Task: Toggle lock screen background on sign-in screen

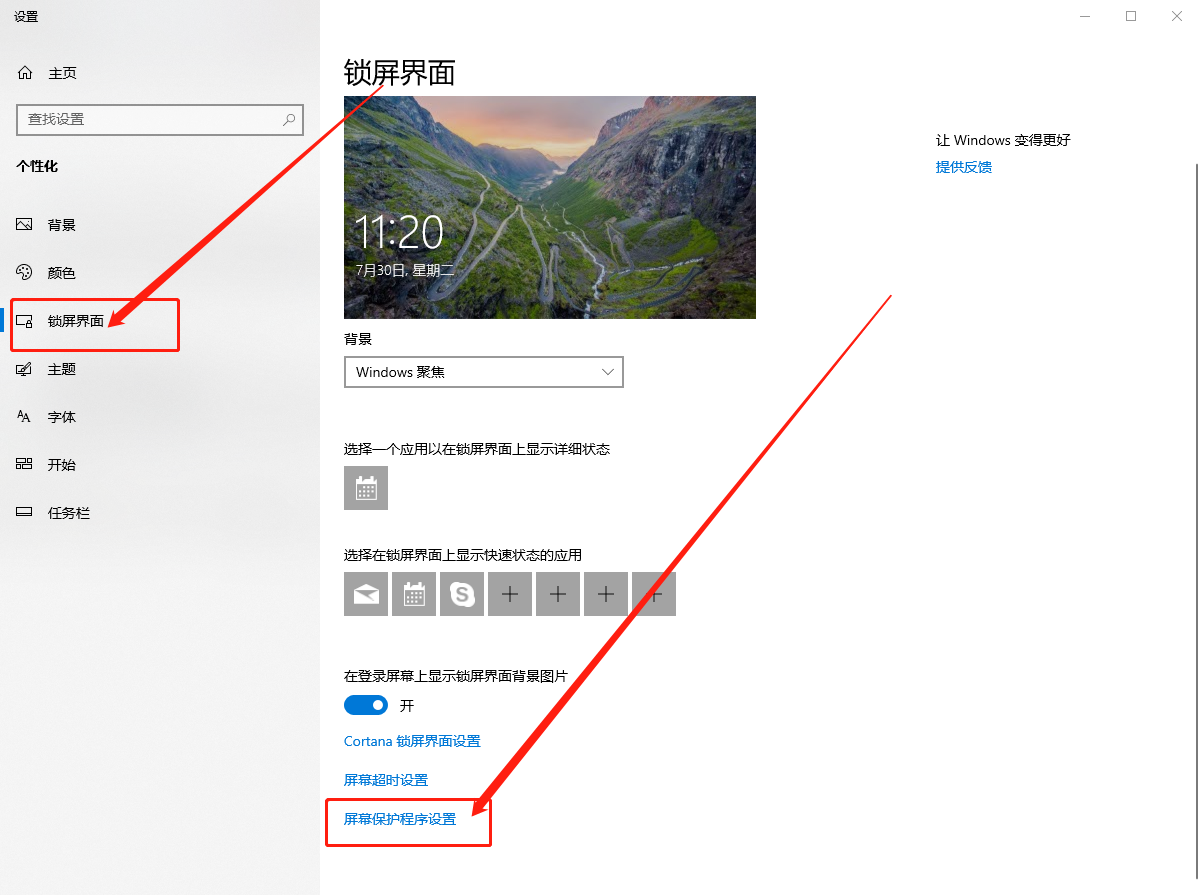Action: [365, 704]
